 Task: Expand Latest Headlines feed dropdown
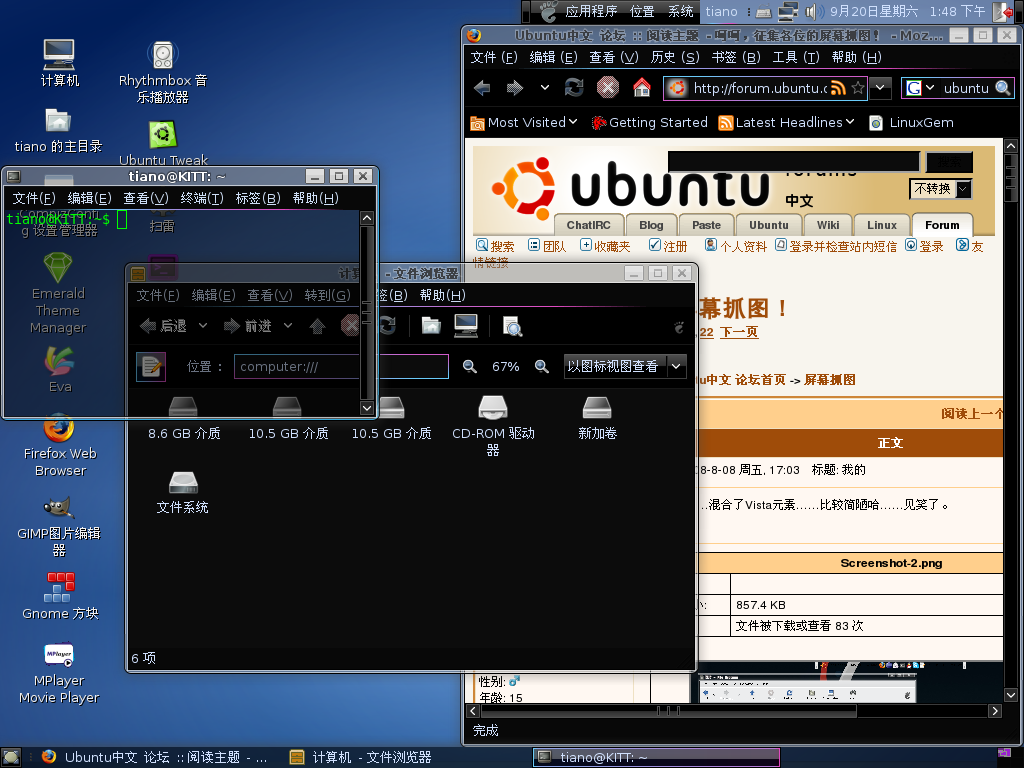pyautogui.click(x=786, y=122)
